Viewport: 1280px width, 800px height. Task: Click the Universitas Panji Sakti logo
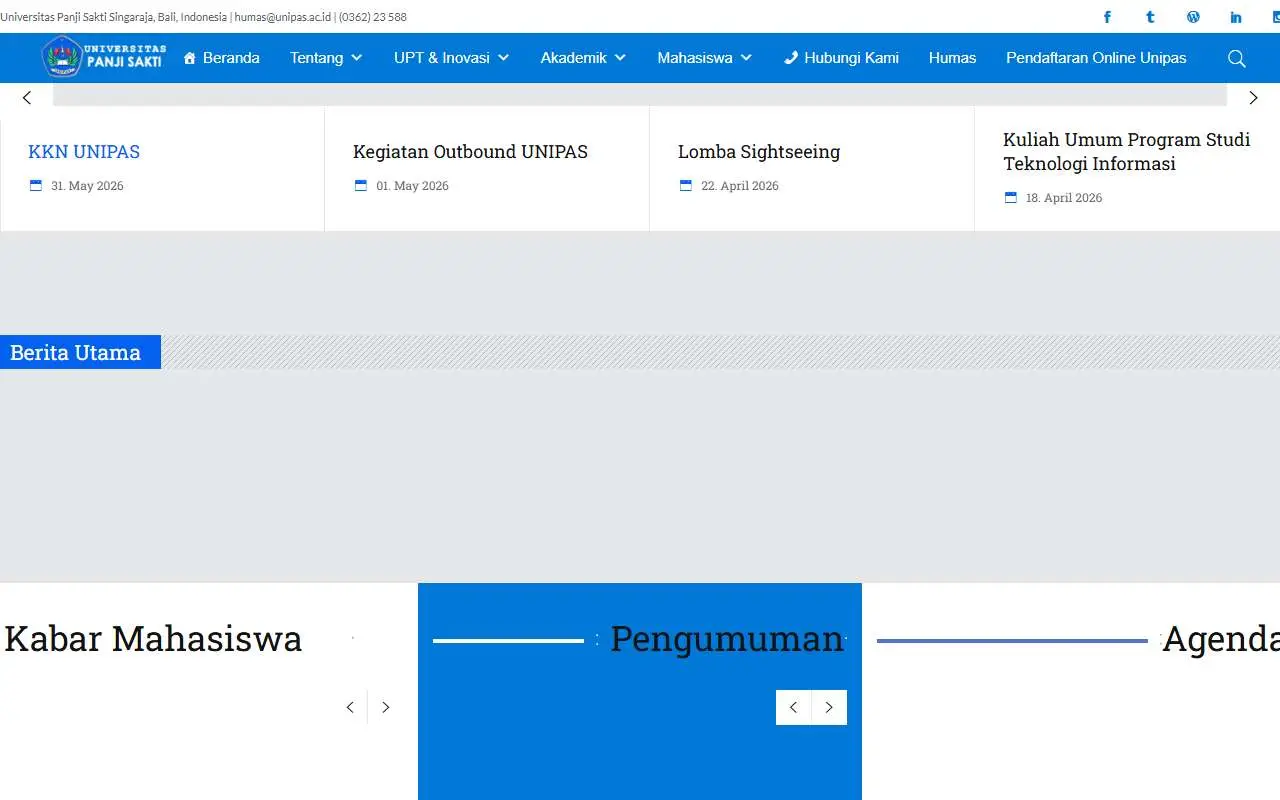pyautogui.click(x=104, y=57)
